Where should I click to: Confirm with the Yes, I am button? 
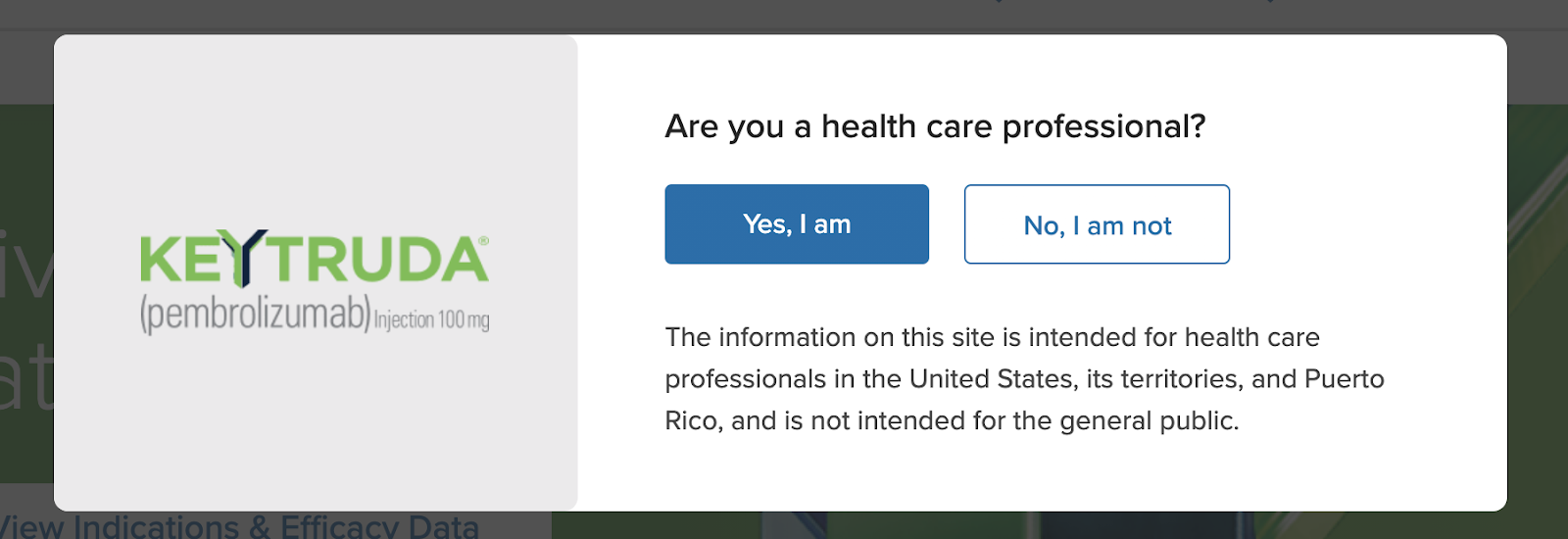click(796, 224)
